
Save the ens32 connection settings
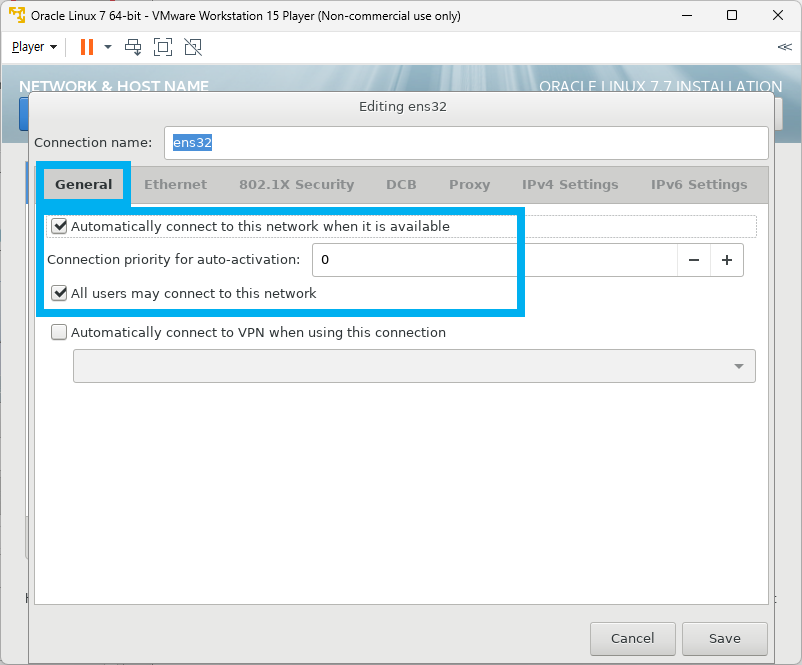click(x=725, y=638)
